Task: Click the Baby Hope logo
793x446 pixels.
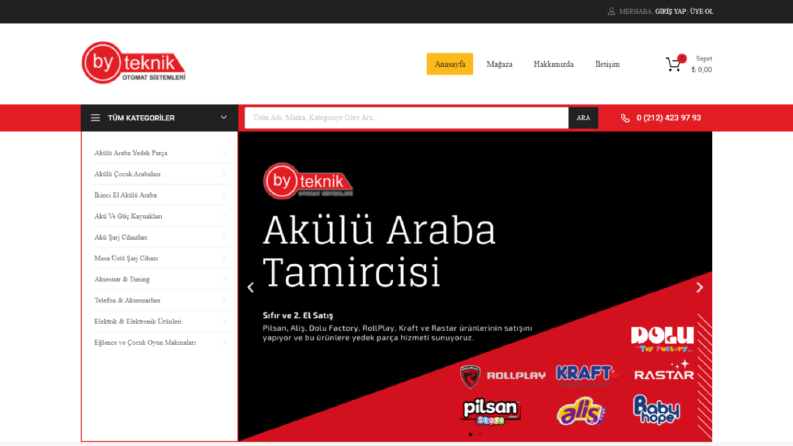Action: (656, 409)
